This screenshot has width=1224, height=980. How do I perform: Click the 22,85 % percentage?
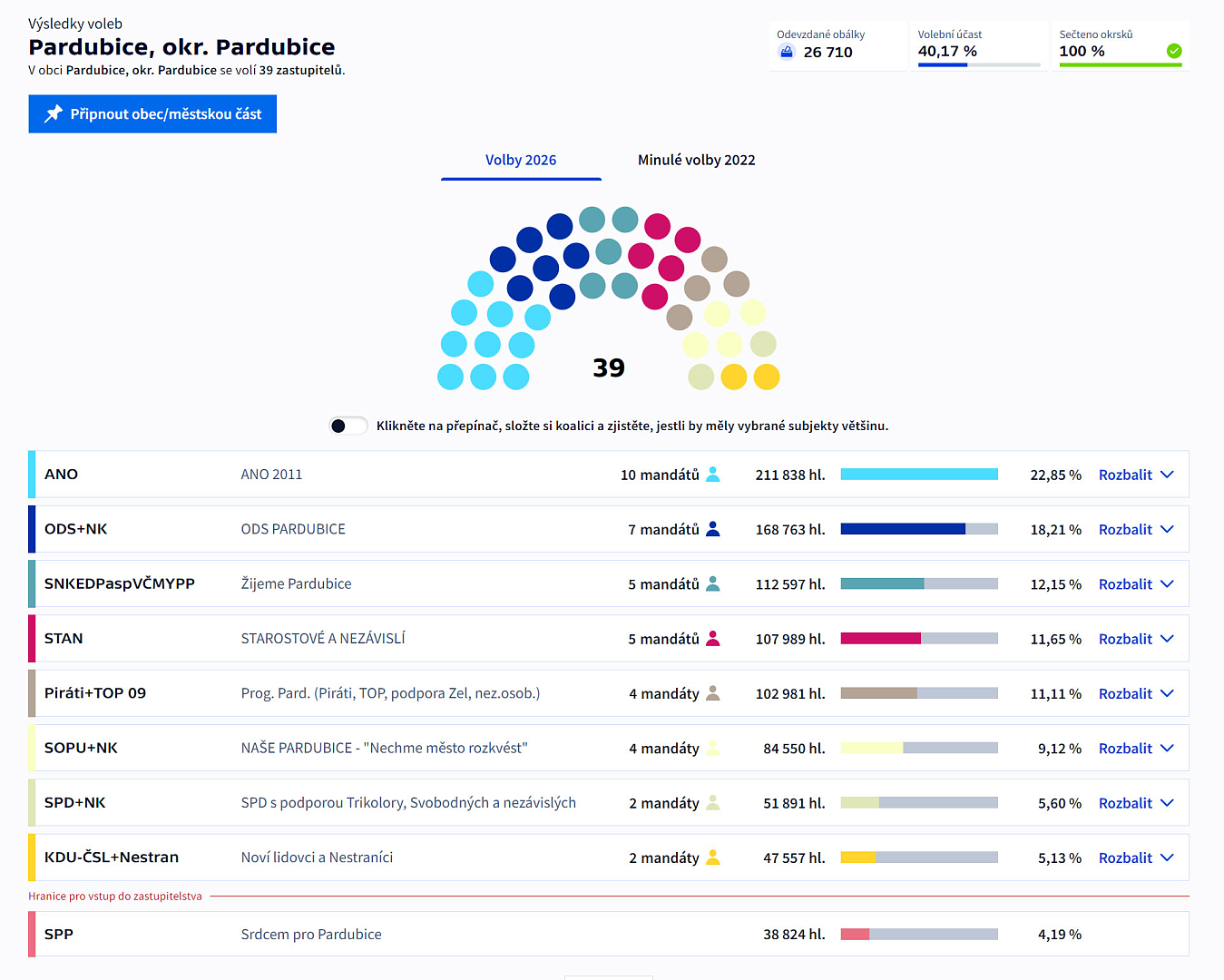pyautogui.click(x=1055, y=475)
